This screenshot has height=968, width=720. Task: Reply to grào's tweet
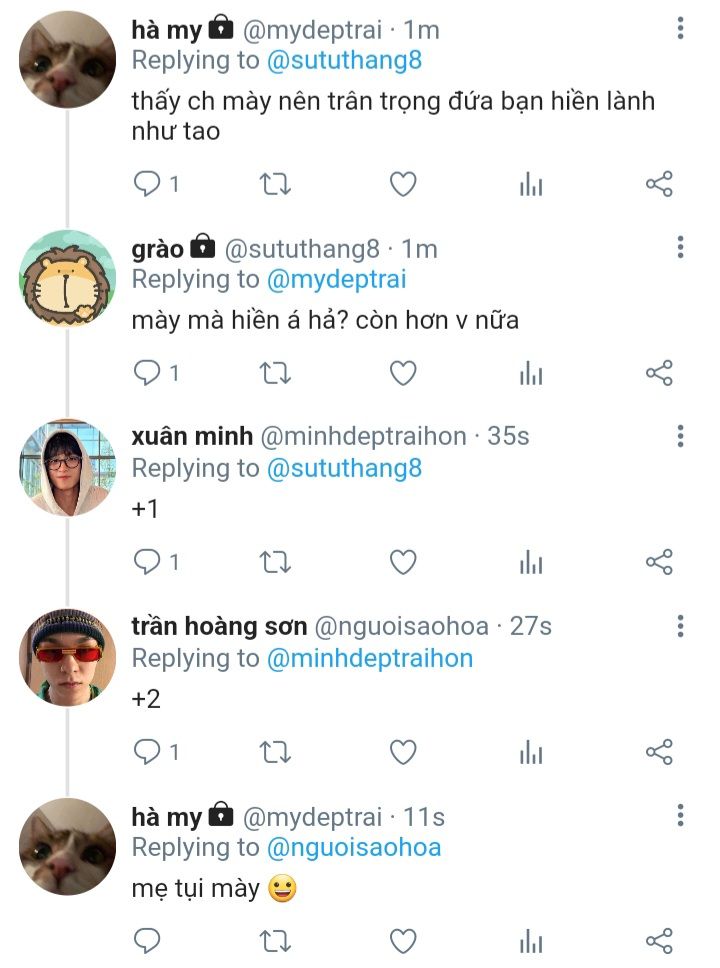point(148,374)
